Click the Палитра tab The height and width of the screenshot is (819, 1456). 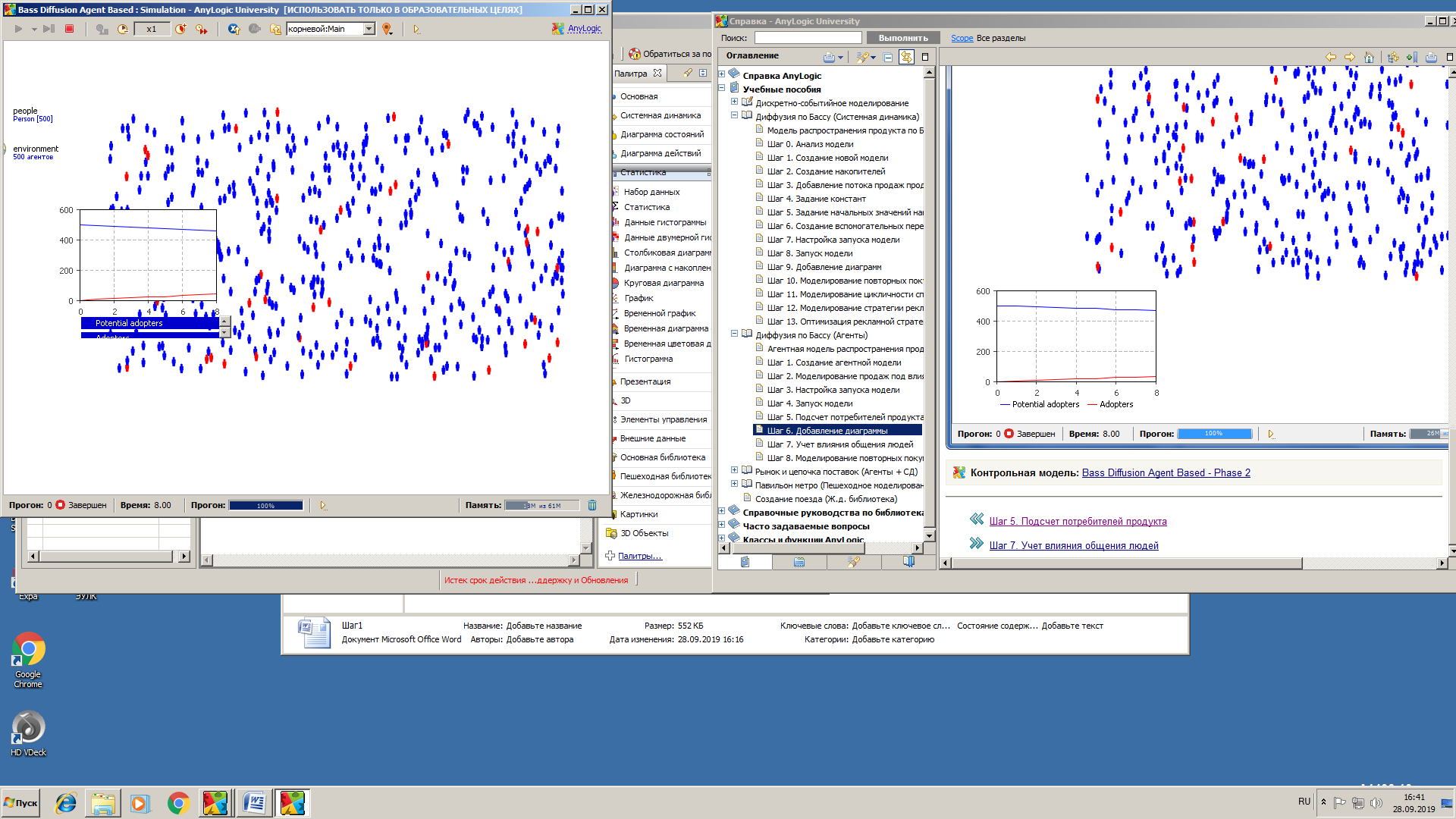[x=637, y=74]
